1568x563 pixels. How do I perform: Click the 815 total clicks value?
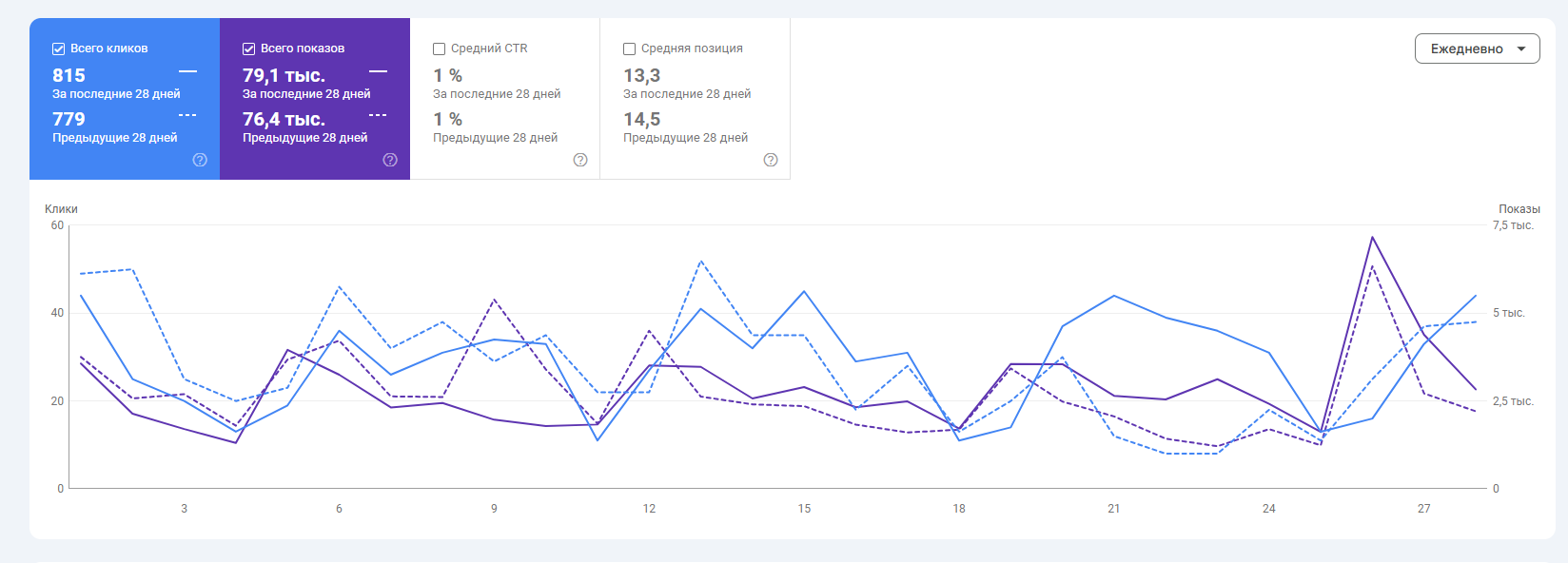(69, 75)
